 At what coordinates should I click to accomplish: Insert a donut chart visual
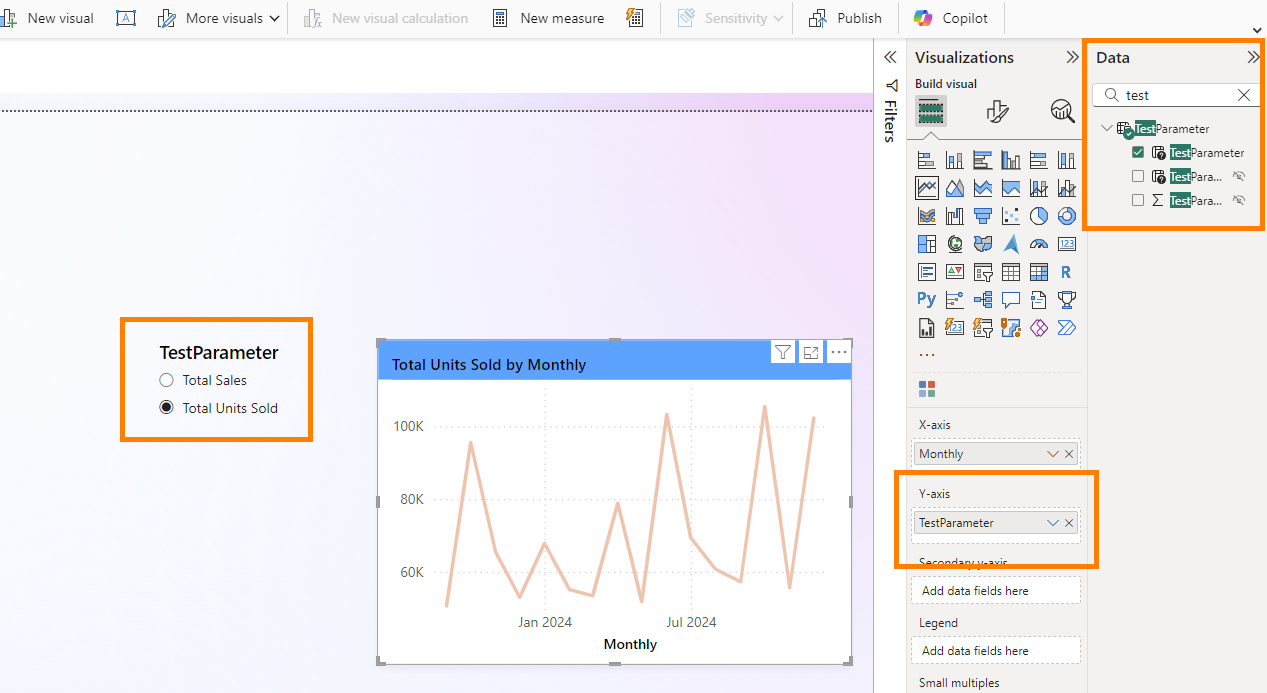[x=1067, y=216]
